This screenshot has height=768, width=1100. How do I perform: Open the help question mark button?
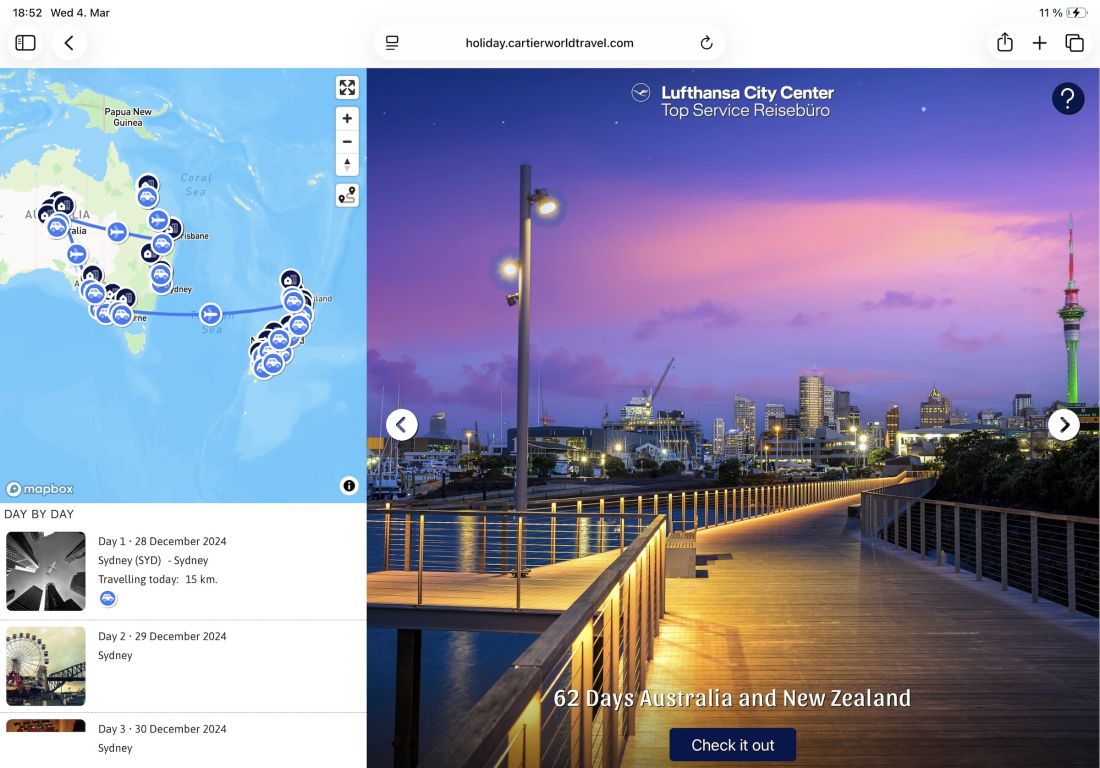point(1068,98)
